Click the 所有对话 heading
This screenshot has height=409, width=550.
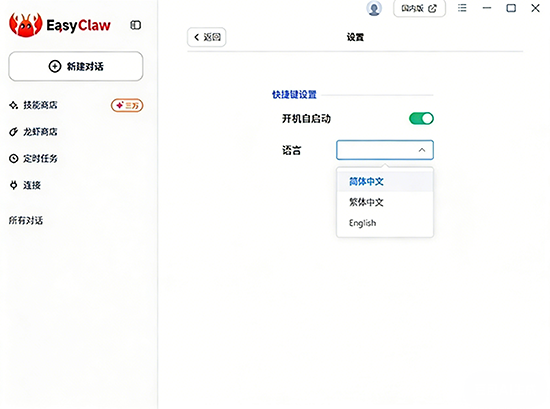[x=26, y=221]
